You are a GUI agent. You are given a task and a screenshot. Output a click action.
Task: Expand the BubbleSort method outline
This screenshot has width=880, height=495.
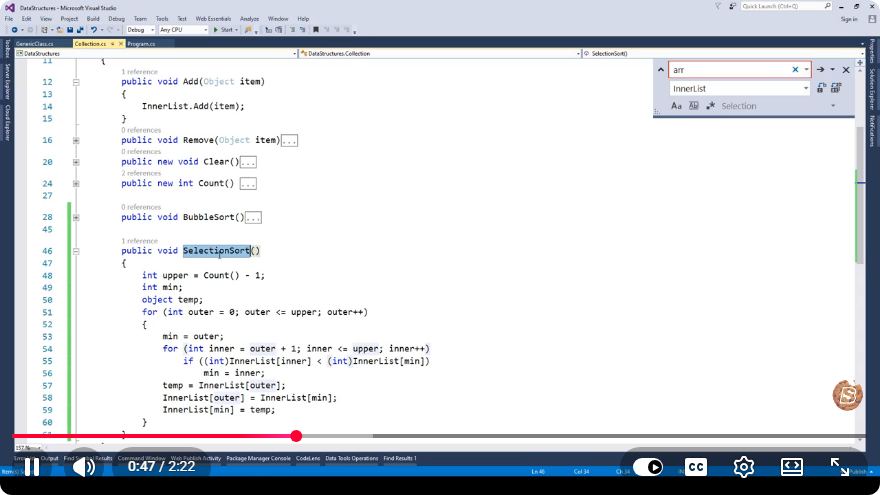76,217
